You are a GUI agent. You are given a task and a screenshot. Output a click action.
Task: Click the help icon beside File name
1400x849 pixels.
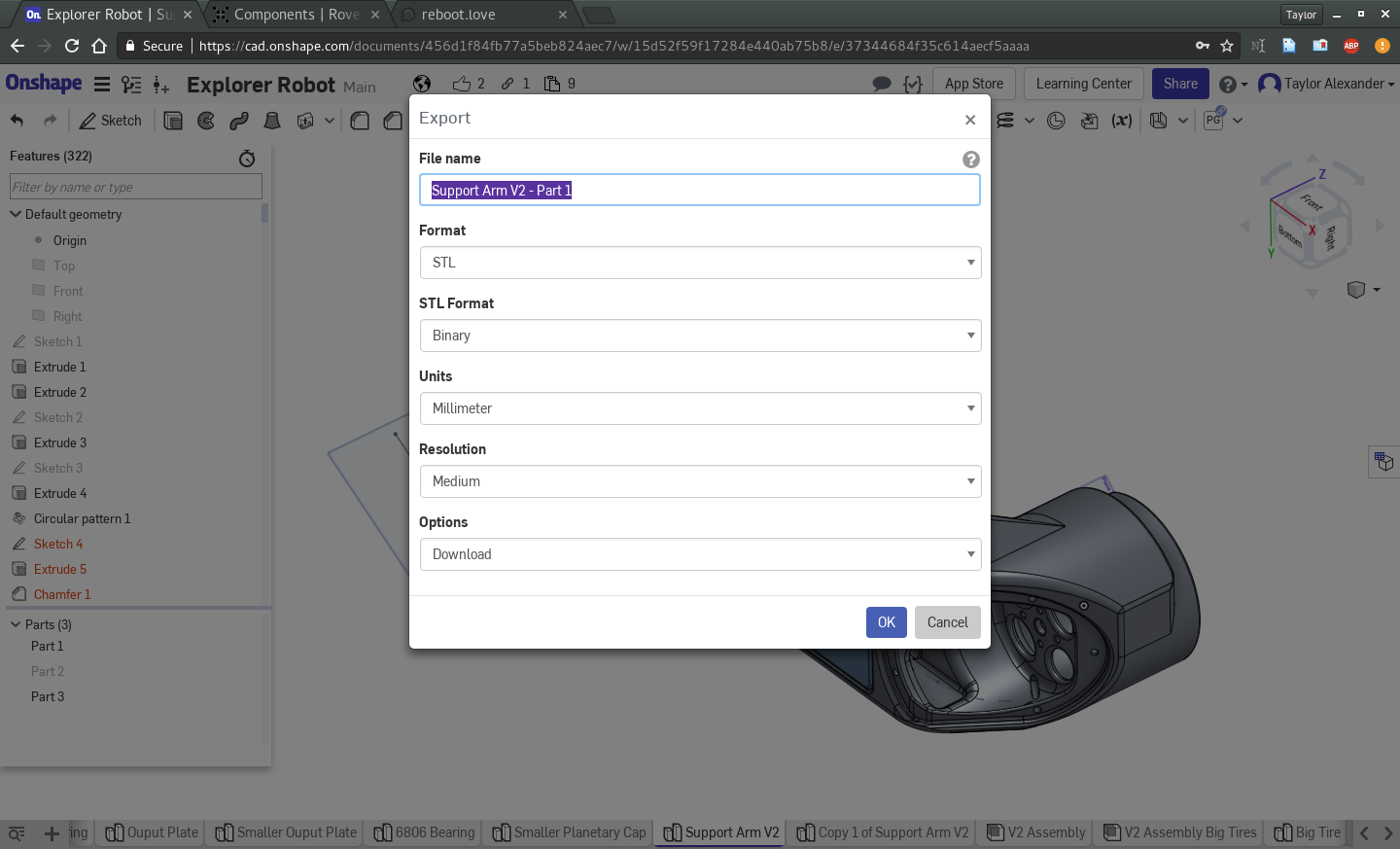(x=970, y=159)
